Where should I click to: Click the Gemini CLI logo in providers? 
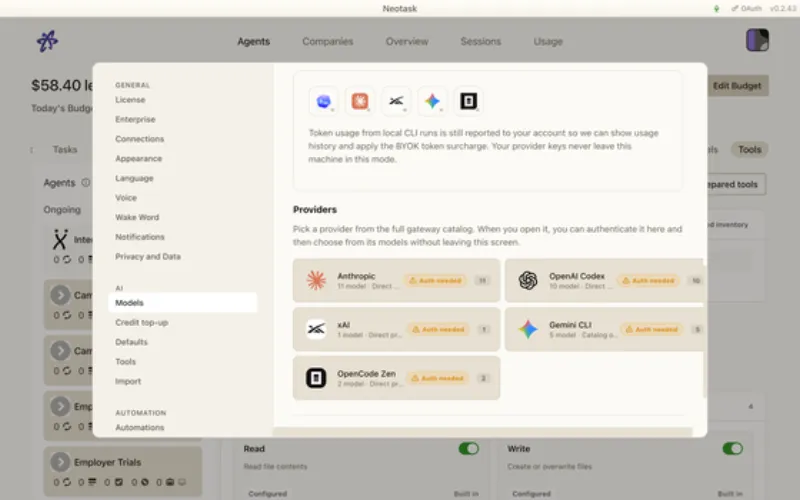coord(528,329)
